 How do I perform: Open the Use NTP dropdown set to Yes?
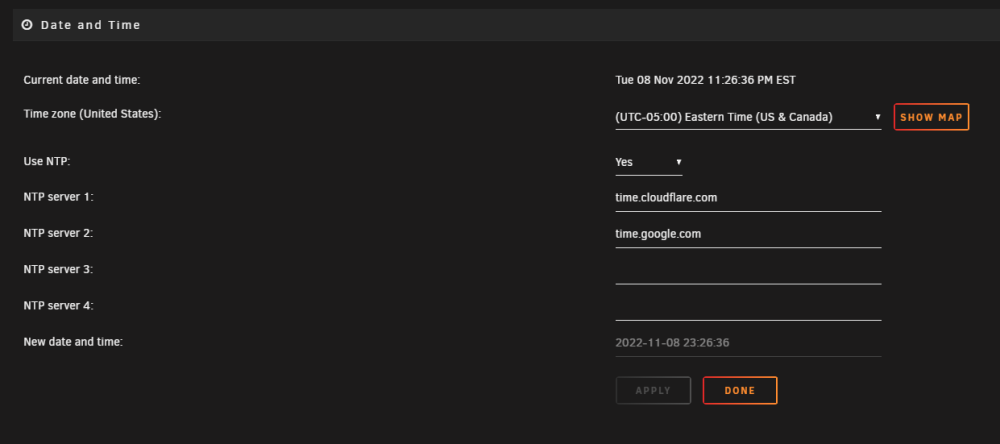(649, 162)
